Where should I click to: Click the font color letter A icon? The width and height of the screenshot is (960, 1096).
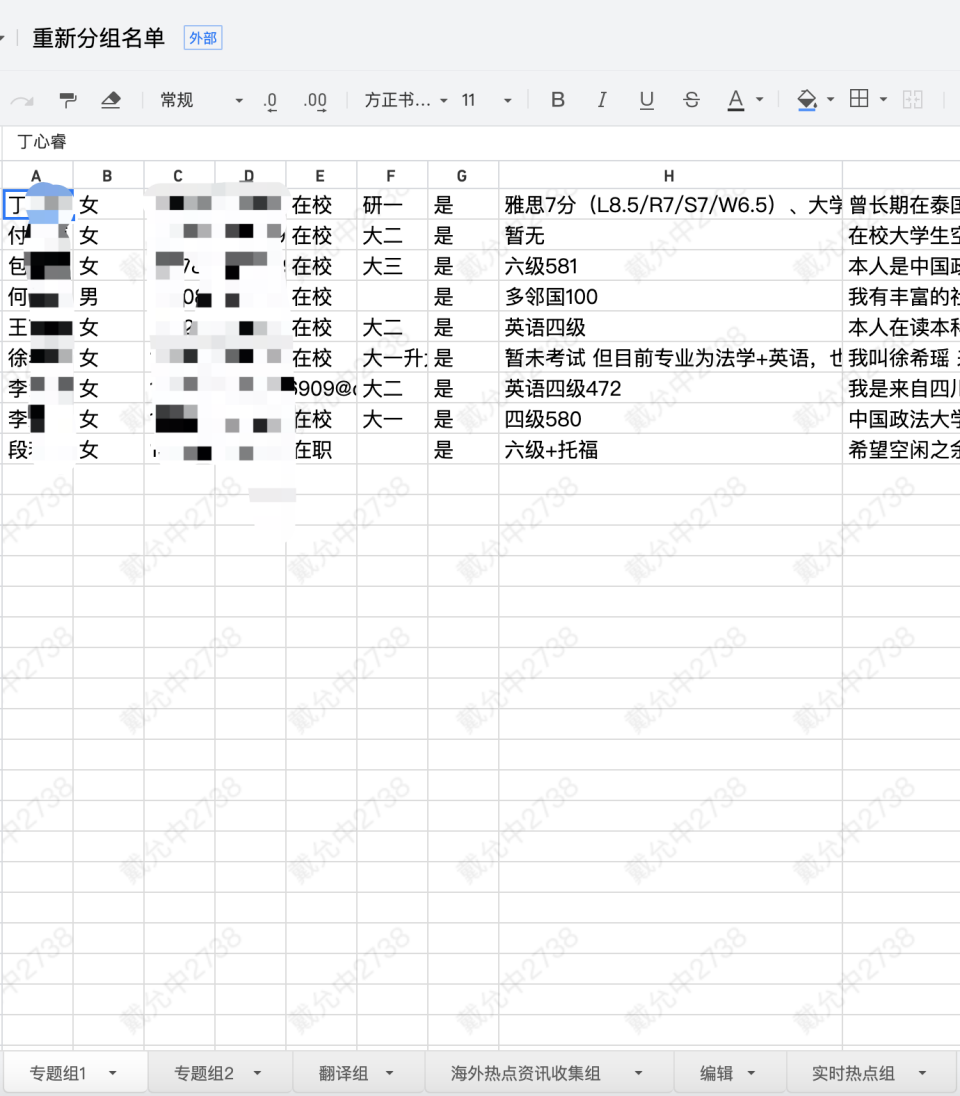(736, 100)
